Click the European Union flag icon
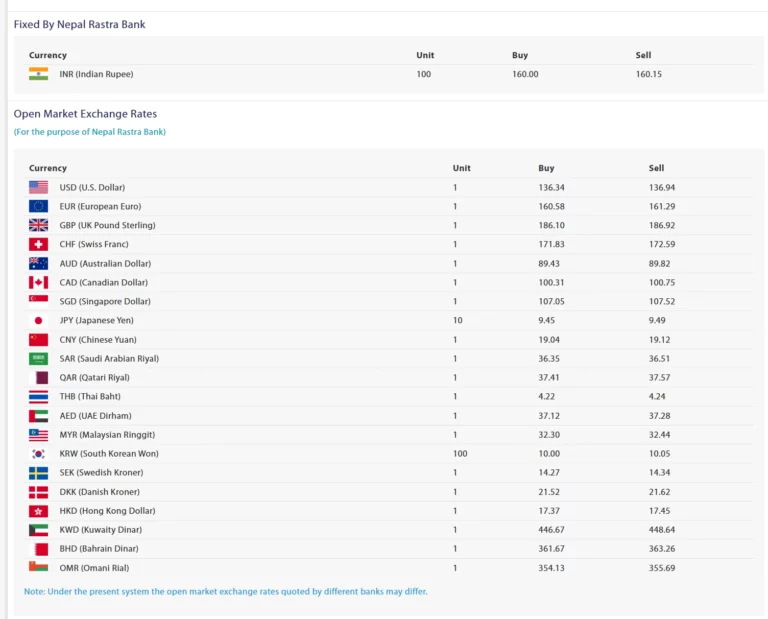The height and width of the screenshot is (619, 768). pyautogui.click(x=38, y=206)
